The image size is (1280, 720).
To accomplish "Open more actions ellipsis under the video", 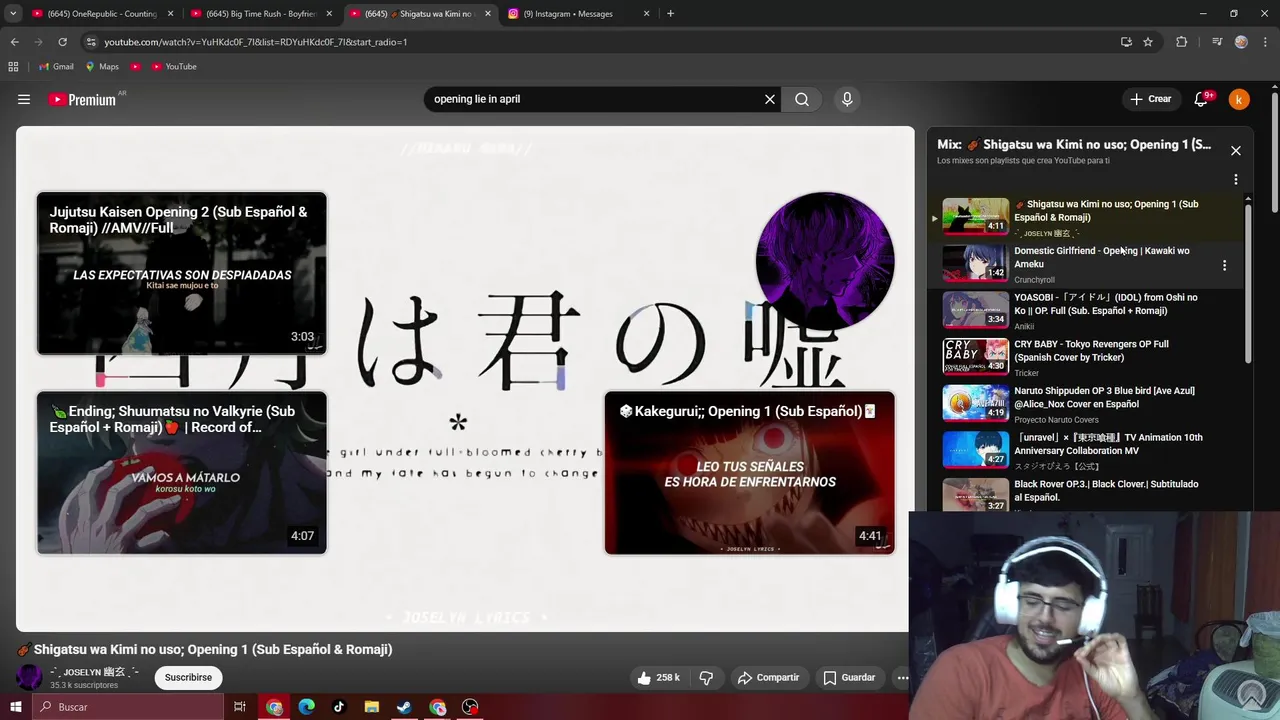I will (902, 678).
